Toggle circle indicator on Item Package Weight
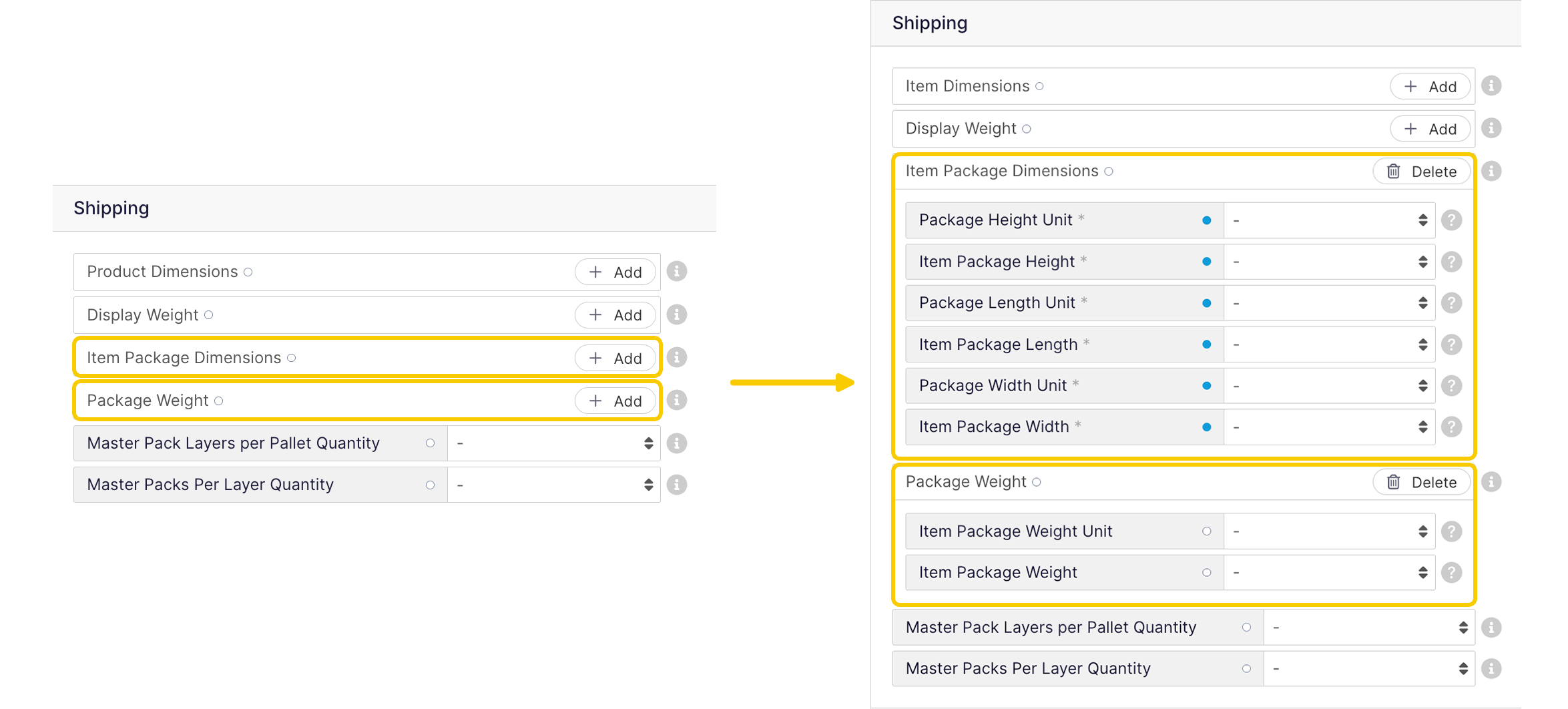 (1206, 572)
